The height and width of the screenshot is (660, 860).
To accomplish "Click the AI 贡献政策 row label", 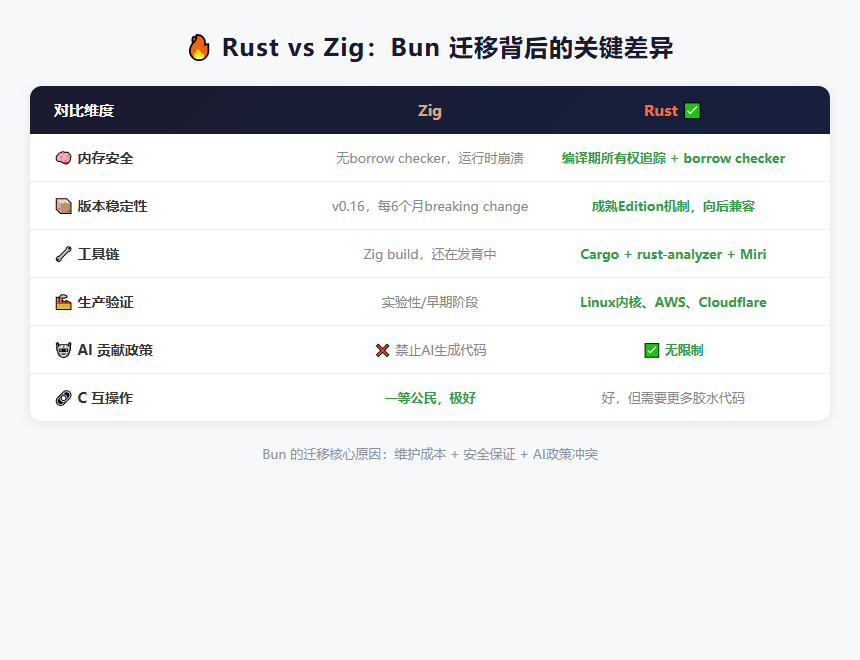I will pyautogui.click(x=115, y=350).
